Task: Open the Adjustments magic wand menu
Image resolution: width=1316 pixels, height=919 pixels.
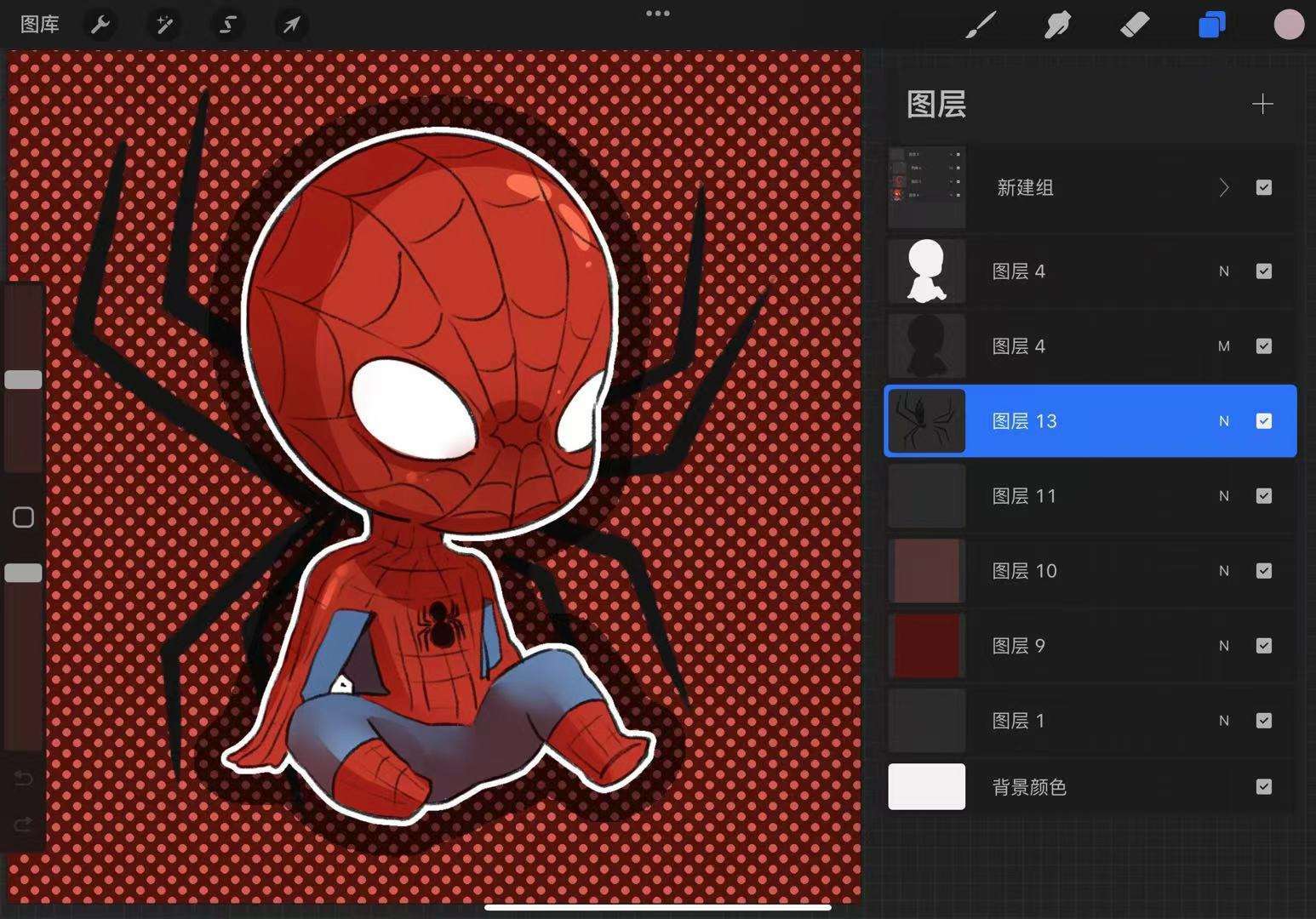Action: click(163, 25)
